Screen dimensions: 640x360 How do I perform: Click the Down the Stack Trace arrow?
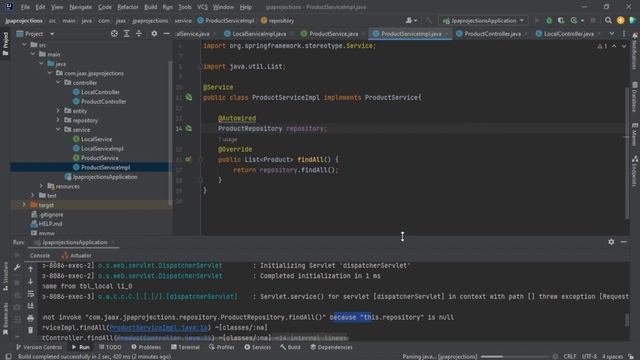(31, 281)
